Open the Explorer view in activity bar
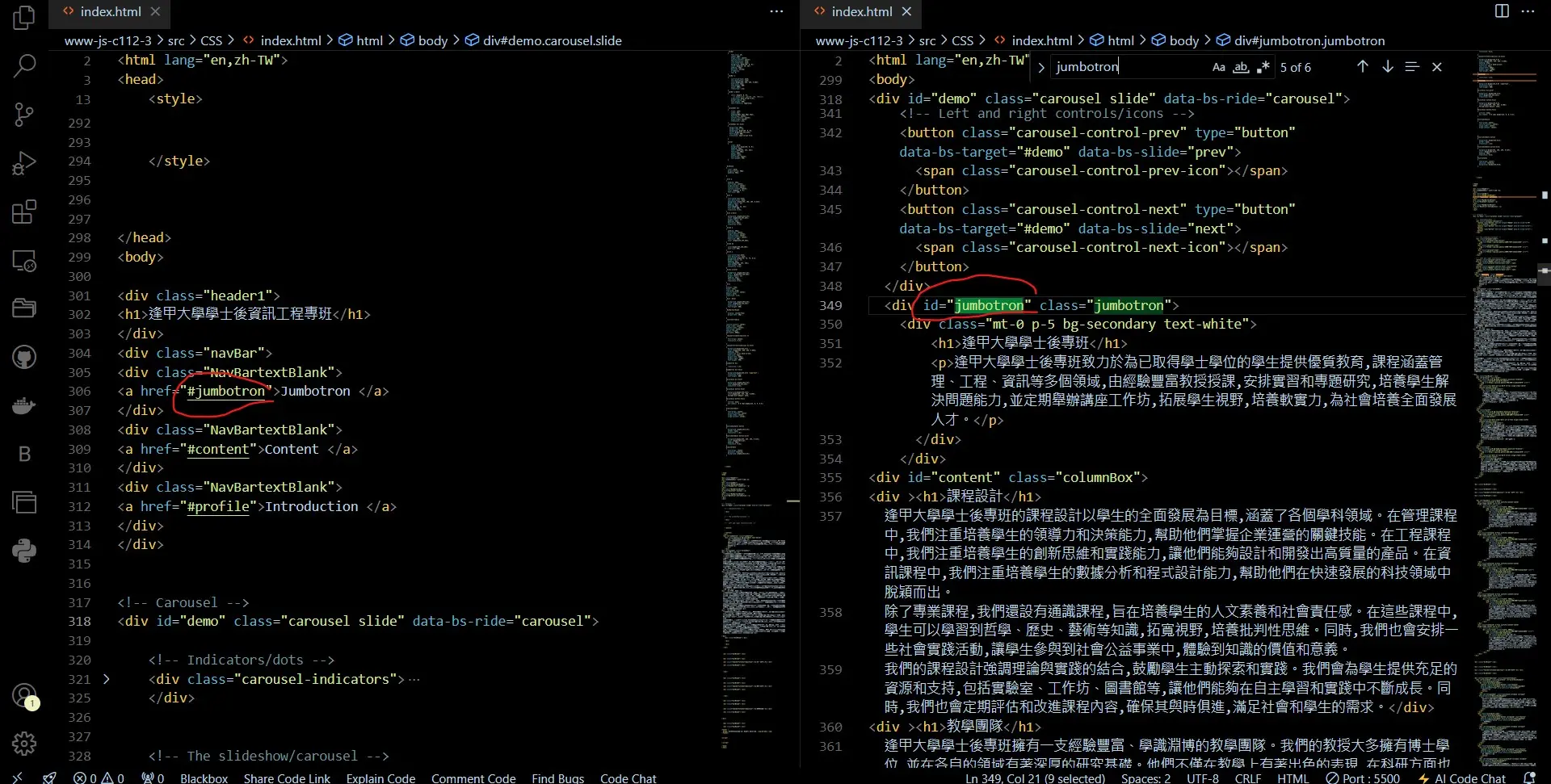This screenshot has height=784, width=1551. tap(24, 18)
